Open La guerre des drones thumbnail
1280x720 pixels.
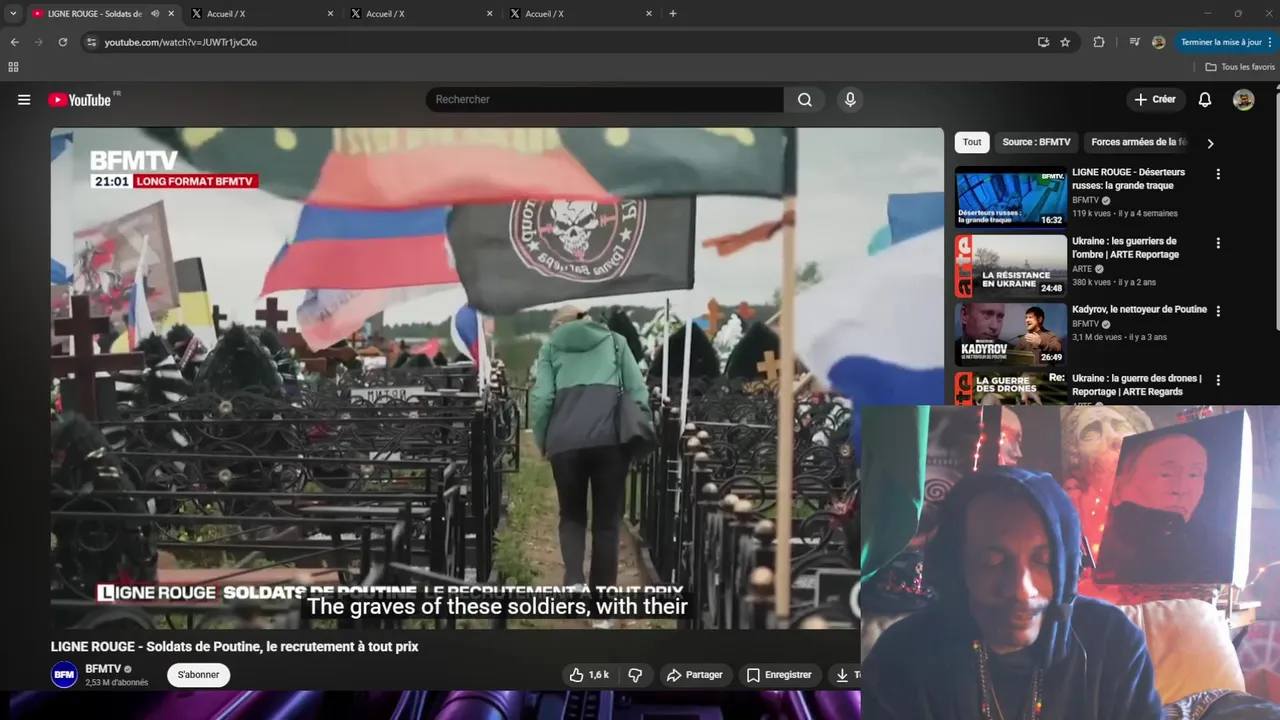[1011, 389]
